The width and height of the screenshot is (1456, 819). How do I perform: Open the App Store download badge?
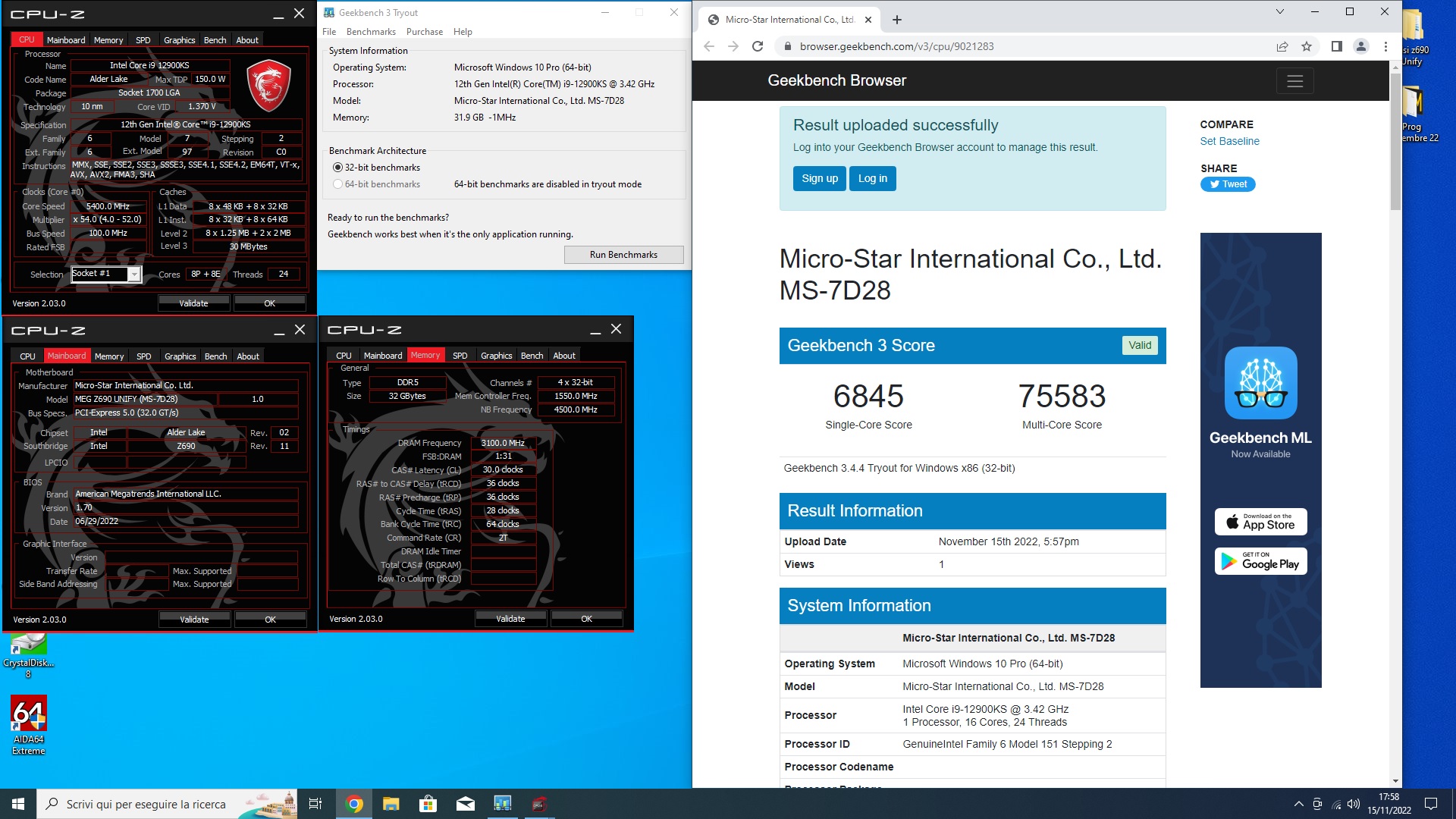[1260, 522]
